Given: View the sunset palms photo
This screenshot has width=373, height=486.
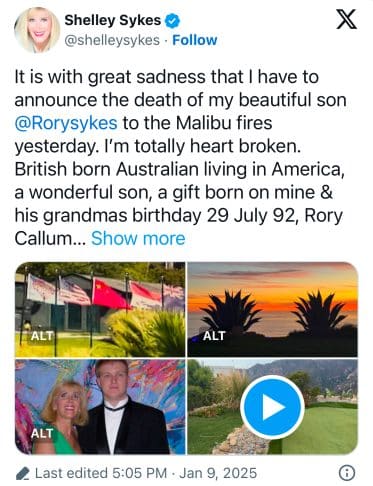Looking at the screenshot, I should [273, 309].
